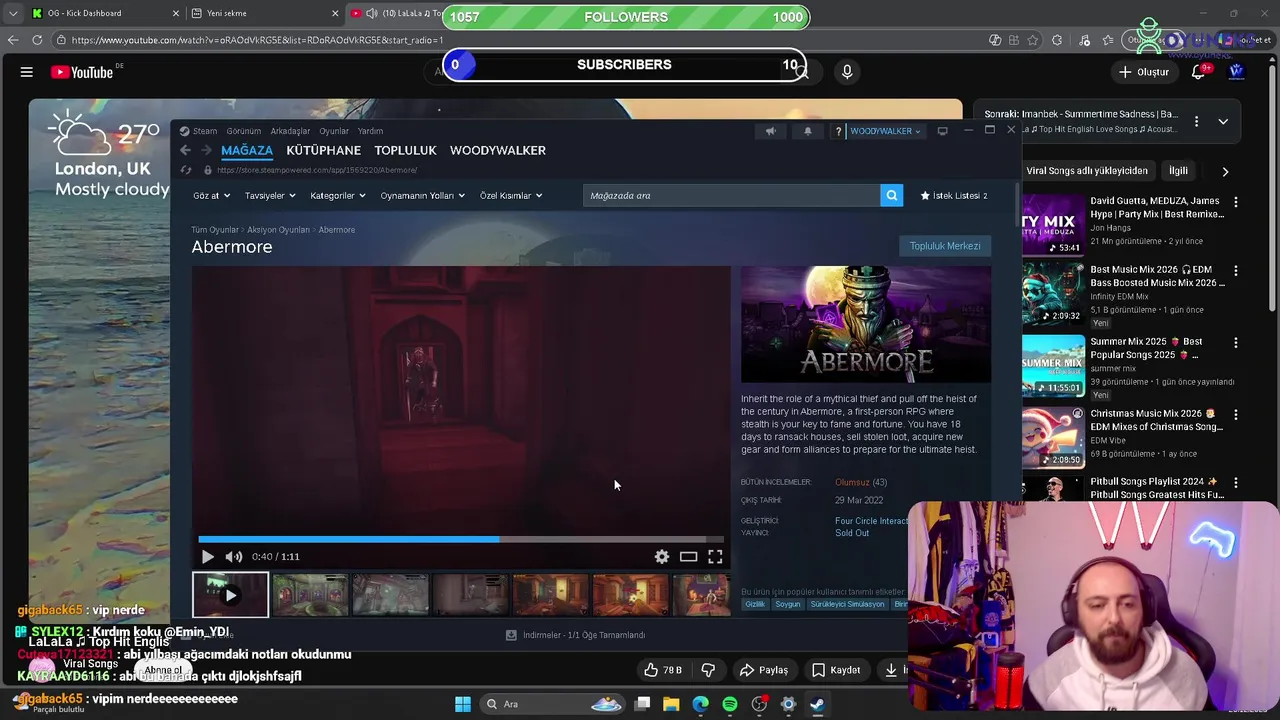
Task: Expand the Göz at dropdown
Action: 211,196
